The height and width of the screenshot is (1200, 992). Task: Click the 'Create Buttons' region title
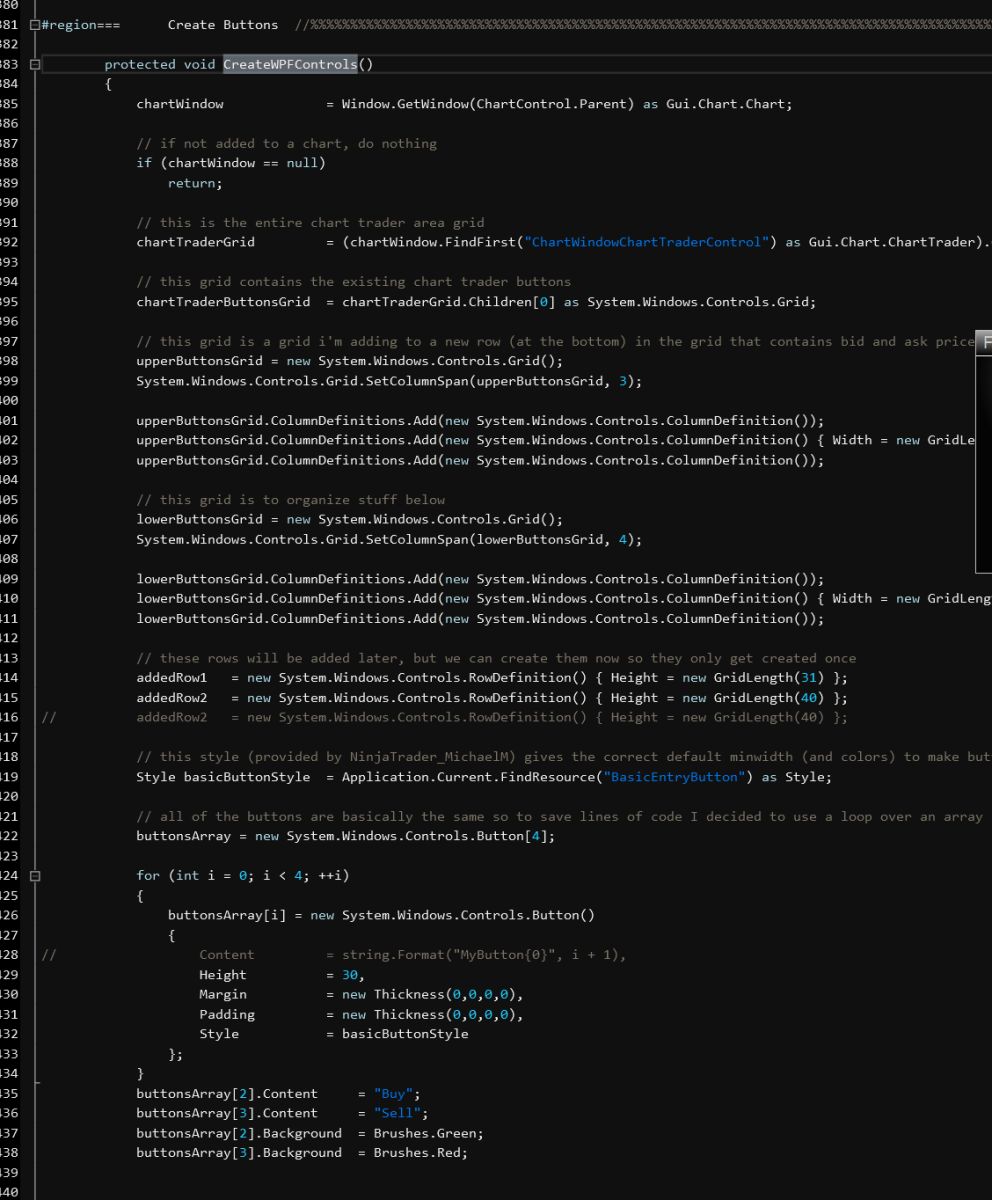click(x=223, y=25)
